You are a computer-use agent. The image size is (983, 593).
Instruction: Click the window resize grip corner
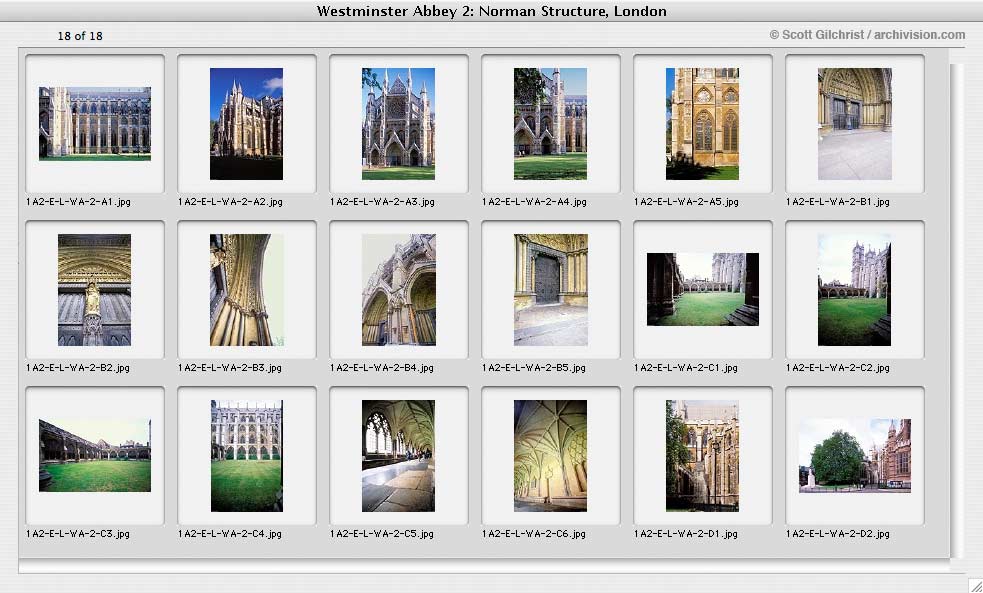tap(975, 584)
